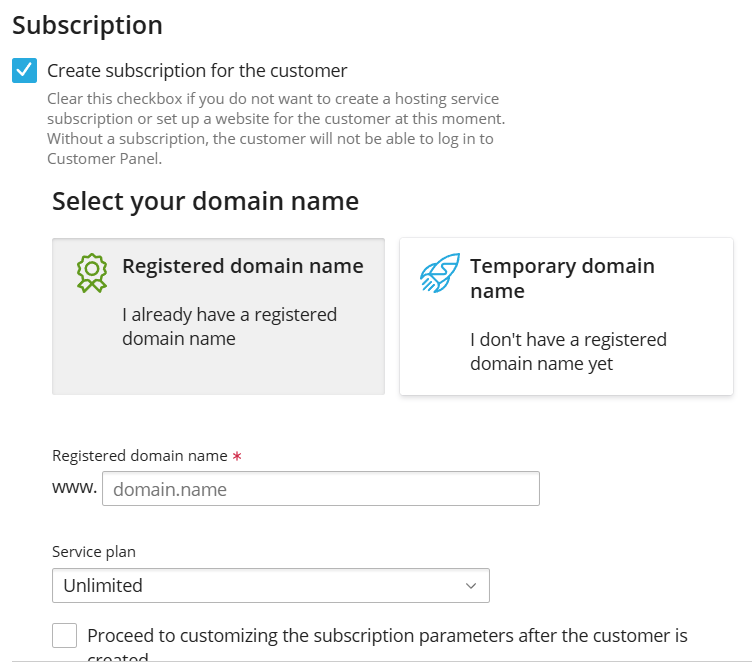The height and width of the screenshot is (662, 754).
Task: Click the 'Unlimited' text in the plan selector
Action: click(x=103, y=586)
